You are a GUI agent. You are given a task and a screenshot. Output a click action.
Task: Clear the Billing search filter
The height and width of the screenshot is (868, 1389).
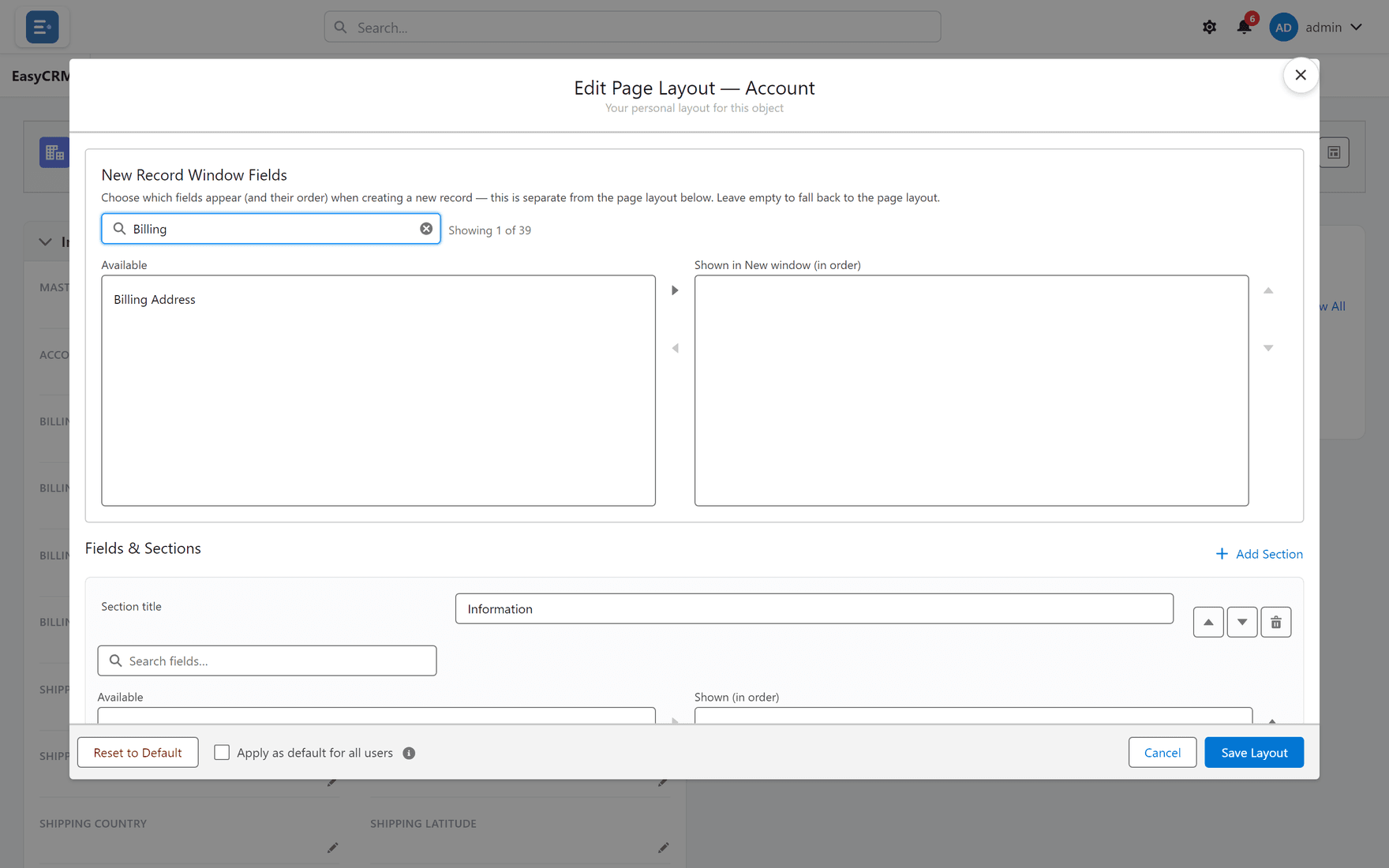[426, 229]
